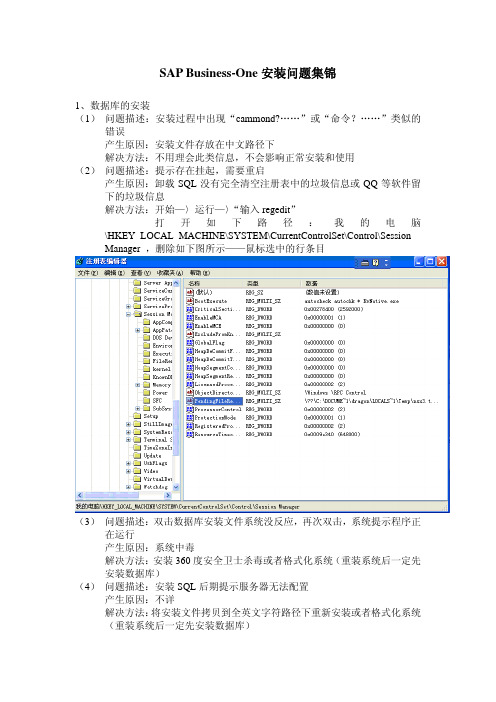This screenshot has width=496, height=702.
Task: Open the 查看 menu in registry editor
Action: click(x=140, y=273)
